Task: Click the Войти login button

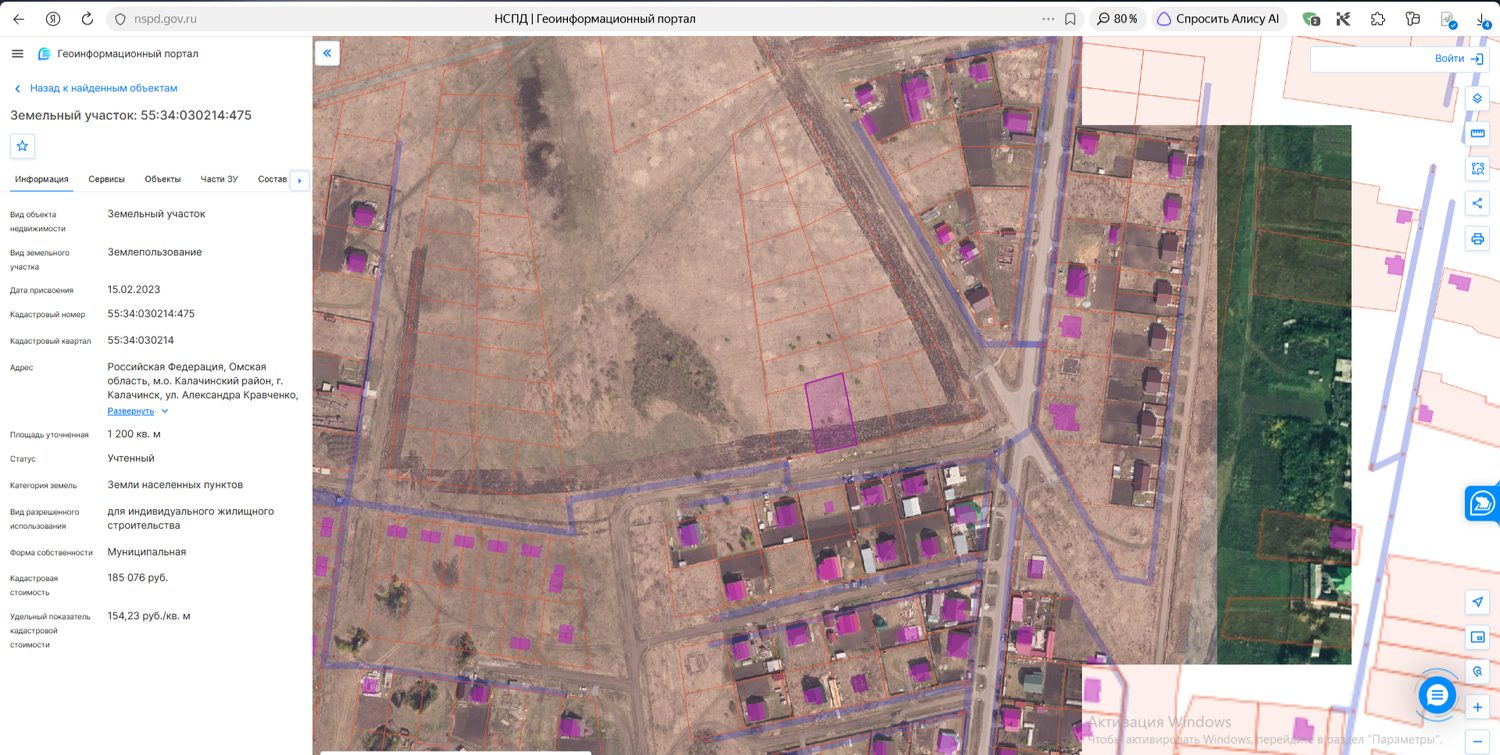Action: 1460,59
